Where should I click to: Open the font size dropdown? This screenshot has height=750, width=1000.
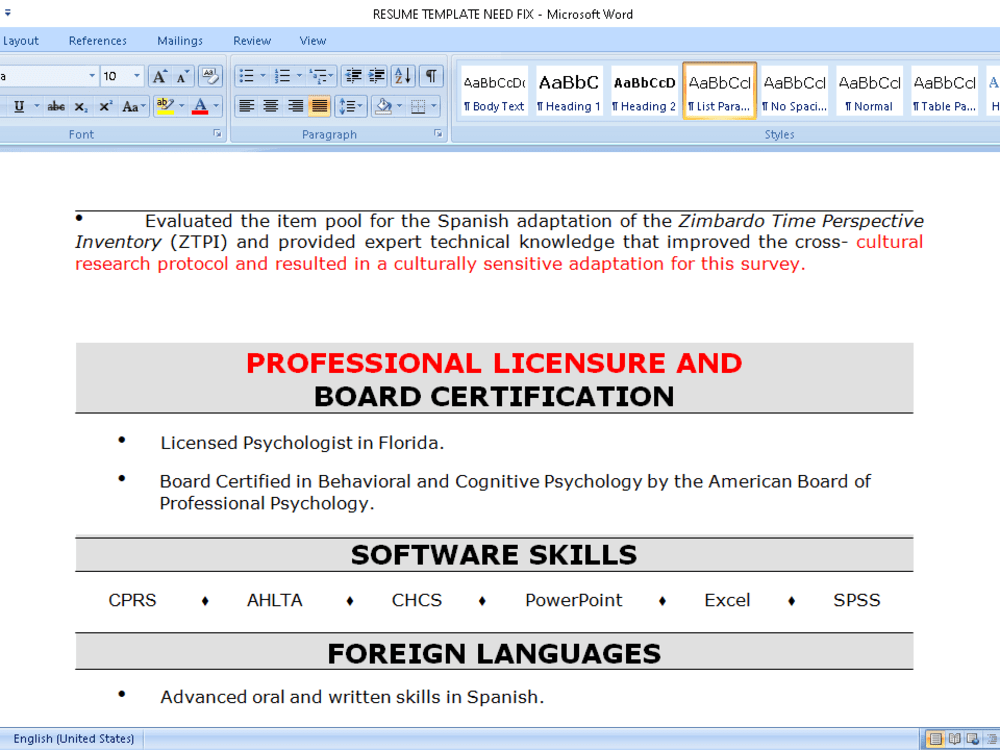pyautogui.click(x=136, y=76)
